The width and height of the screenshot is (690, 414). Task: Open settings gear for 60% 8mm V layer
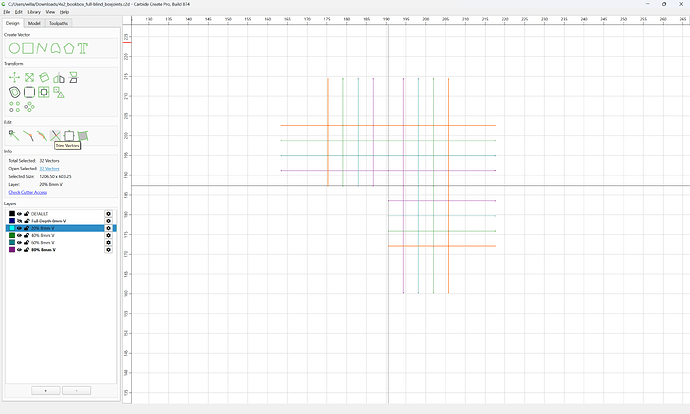(108, 242)
